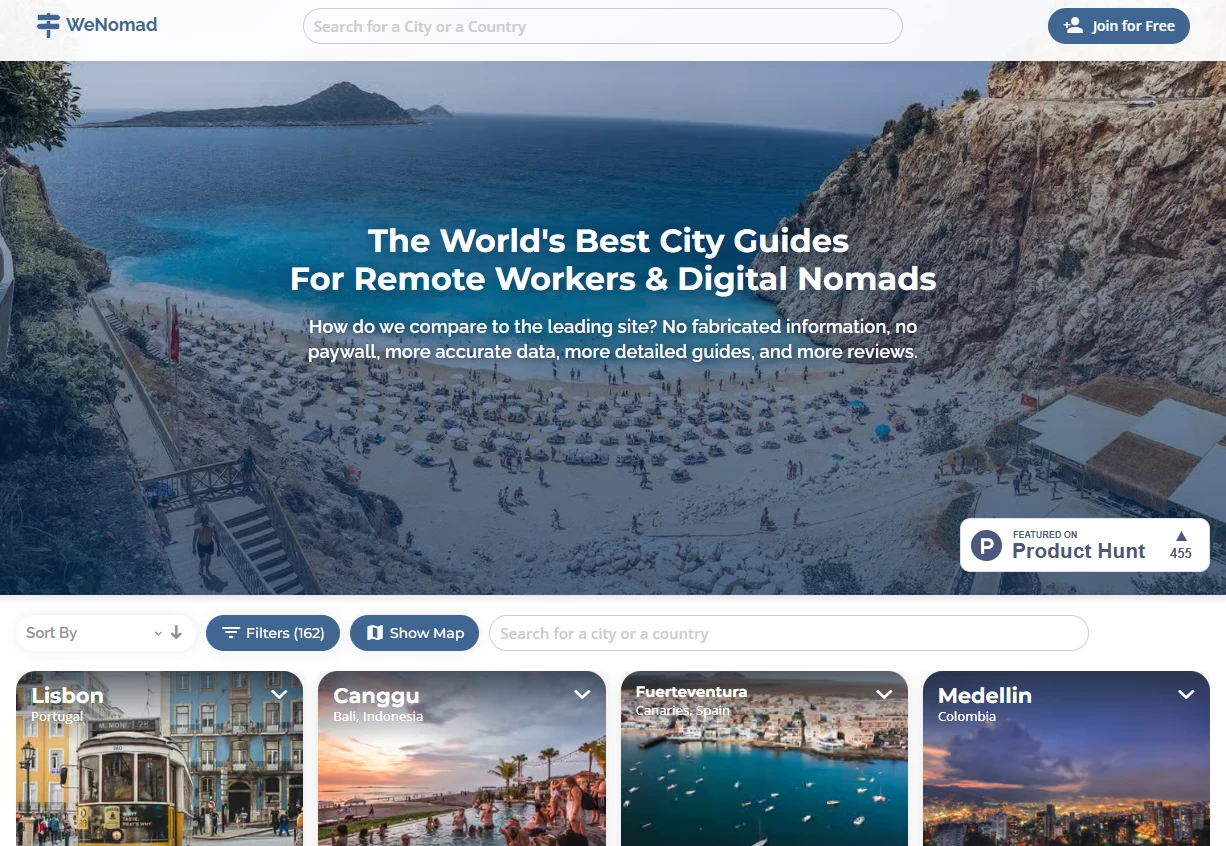This screenshot has height=846, width=1226.
Task: Select the Canggu sunset pool photo
Action: coord(461,790)
